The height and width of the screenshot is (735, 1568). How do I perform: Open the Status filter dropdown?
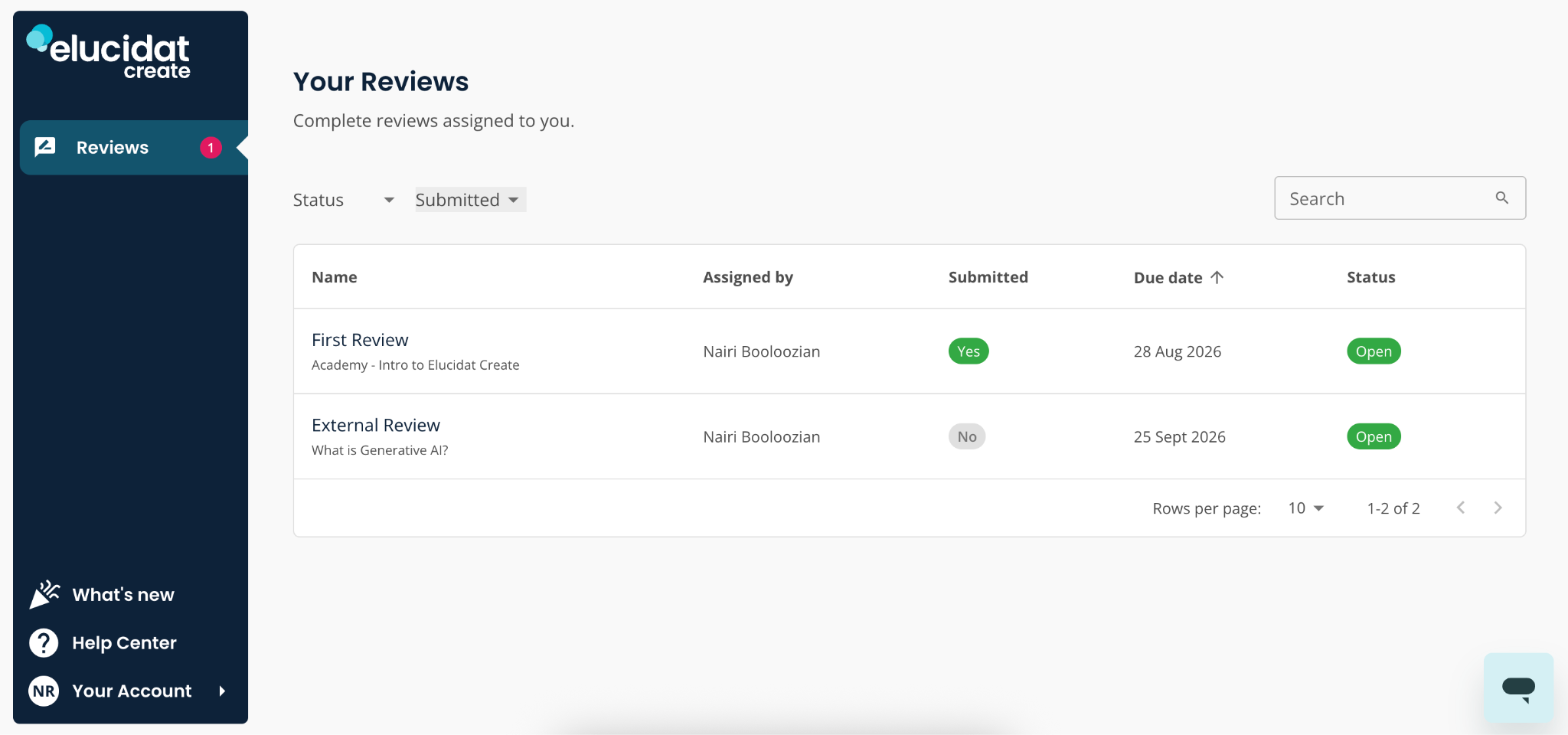[x=344, y=200]
